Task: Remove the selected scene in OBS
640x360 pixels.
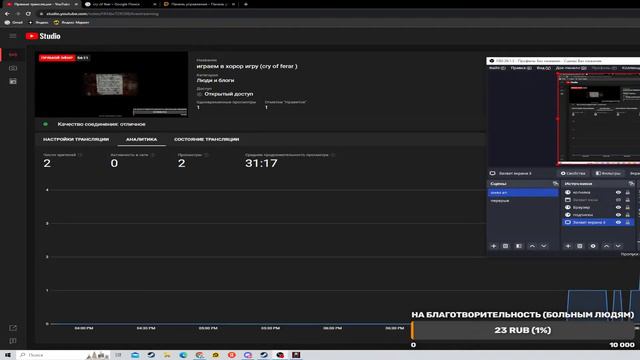Action: (x=505, y=246)
